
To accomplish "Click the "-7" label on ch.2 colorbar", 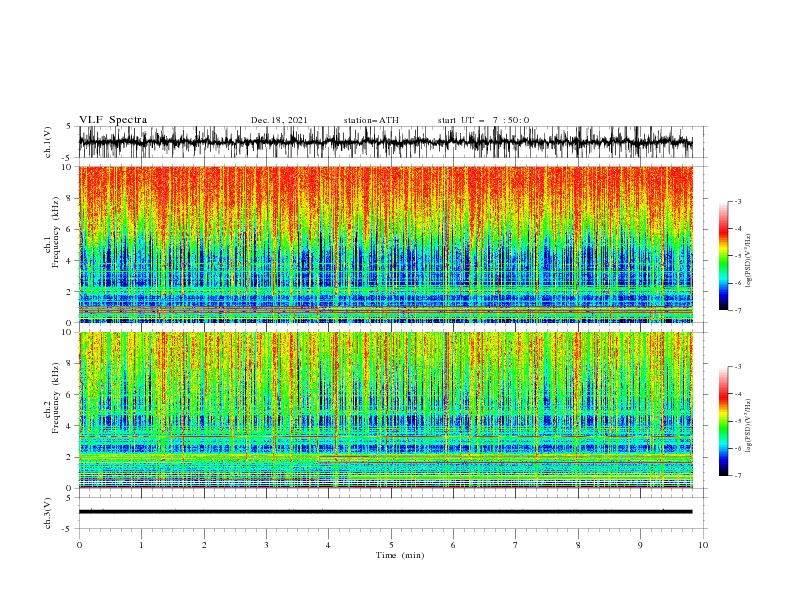I will 738,475.
